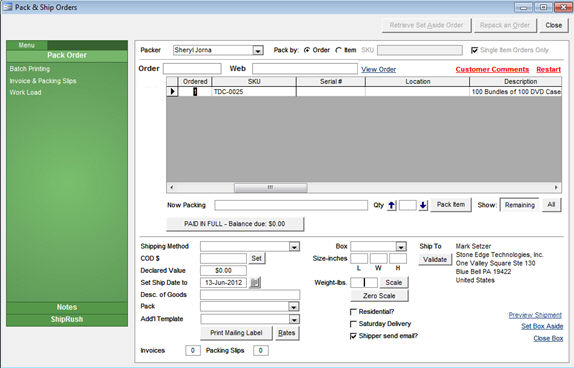Click the Qty up arrow icon

(391, 205)
